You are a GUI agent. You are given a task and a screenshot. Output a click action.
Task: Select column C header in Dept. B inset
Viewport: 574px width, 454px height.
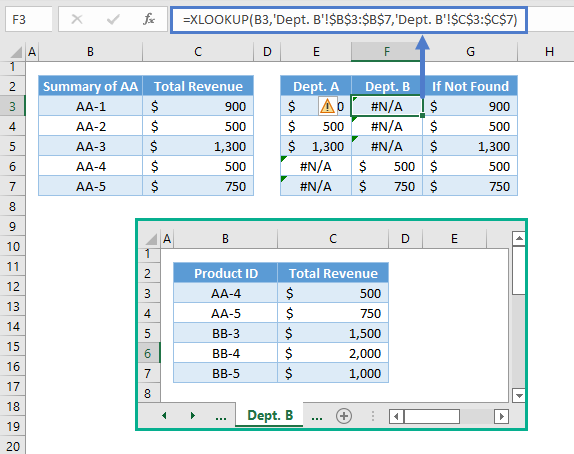(332, 239)
